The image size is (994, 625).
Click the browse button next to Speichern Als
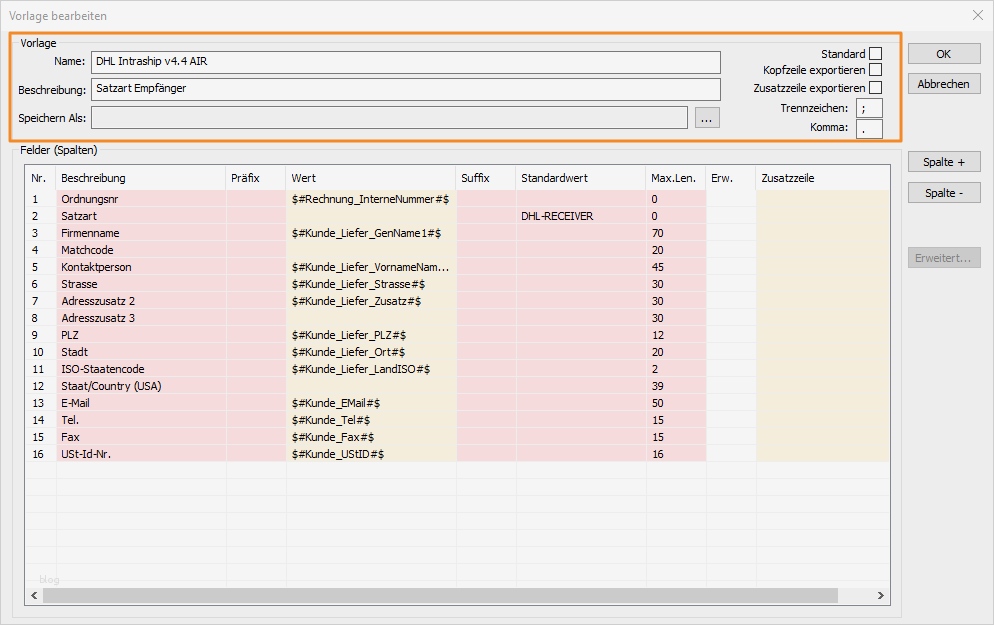706,118
